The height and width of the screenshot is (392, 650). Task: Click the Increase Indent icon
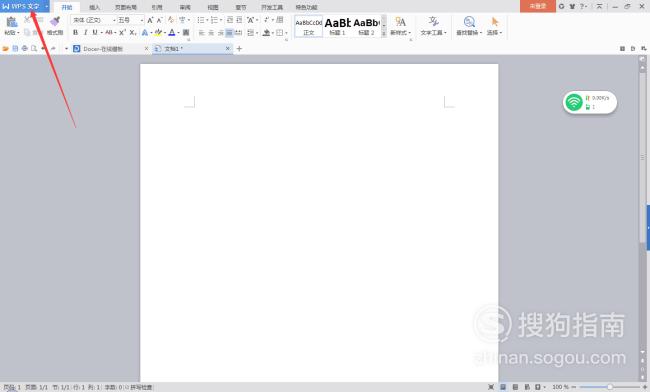(239, 19)
